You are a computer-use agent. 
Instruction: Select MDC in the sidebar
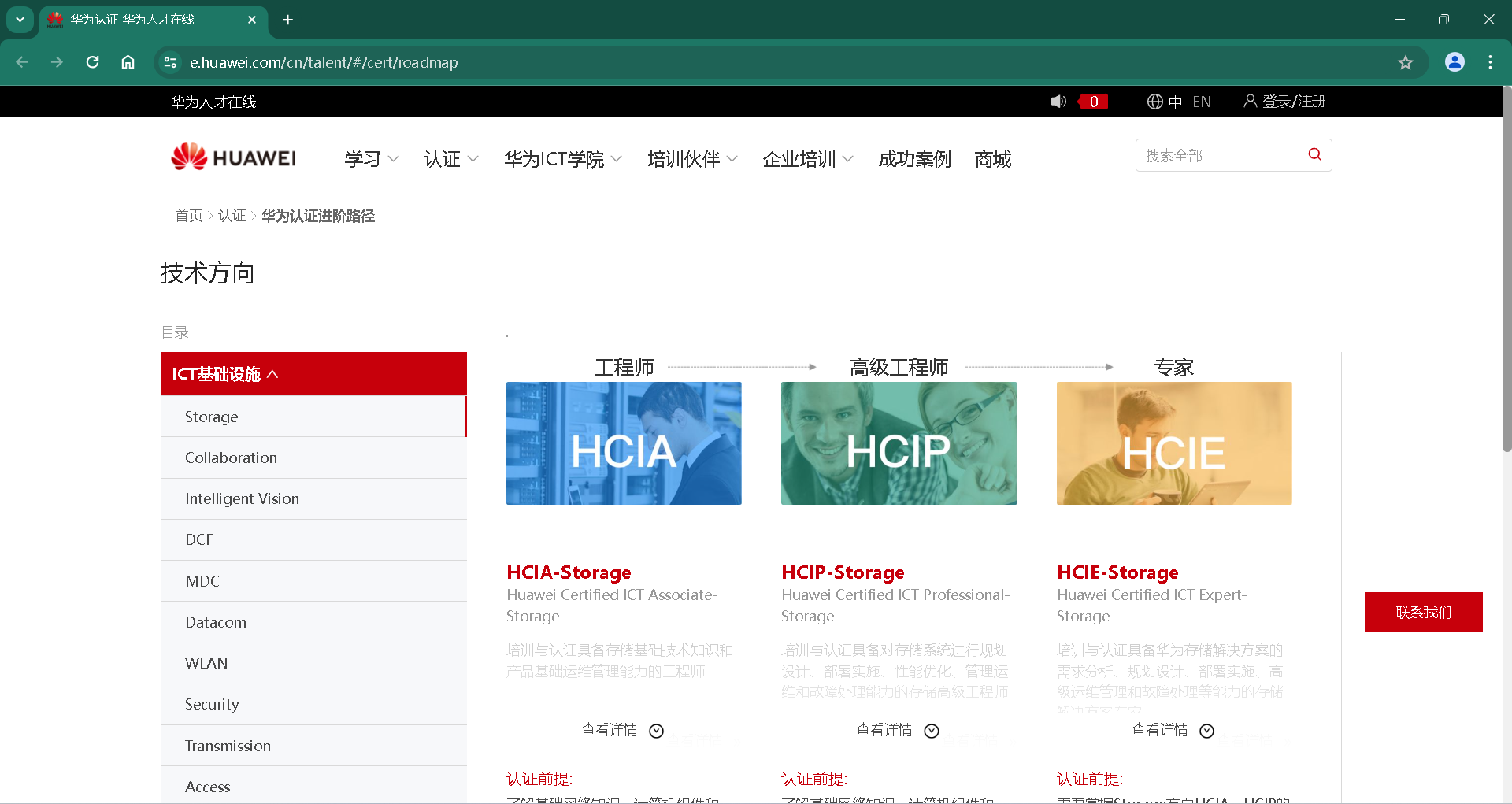click(314, 581)
